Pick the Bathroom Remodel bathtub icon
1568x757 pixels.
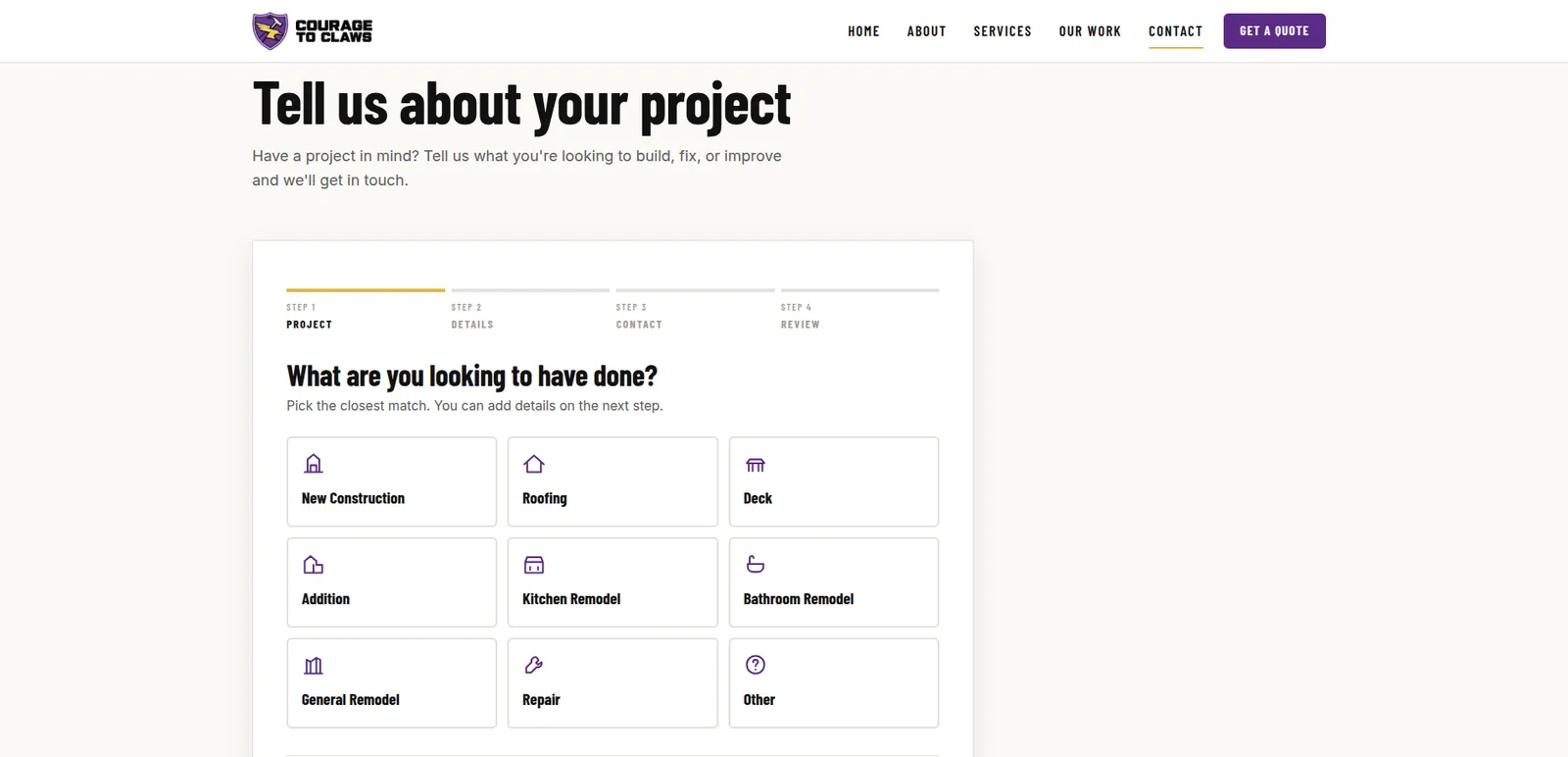click(x=756, y=565)
